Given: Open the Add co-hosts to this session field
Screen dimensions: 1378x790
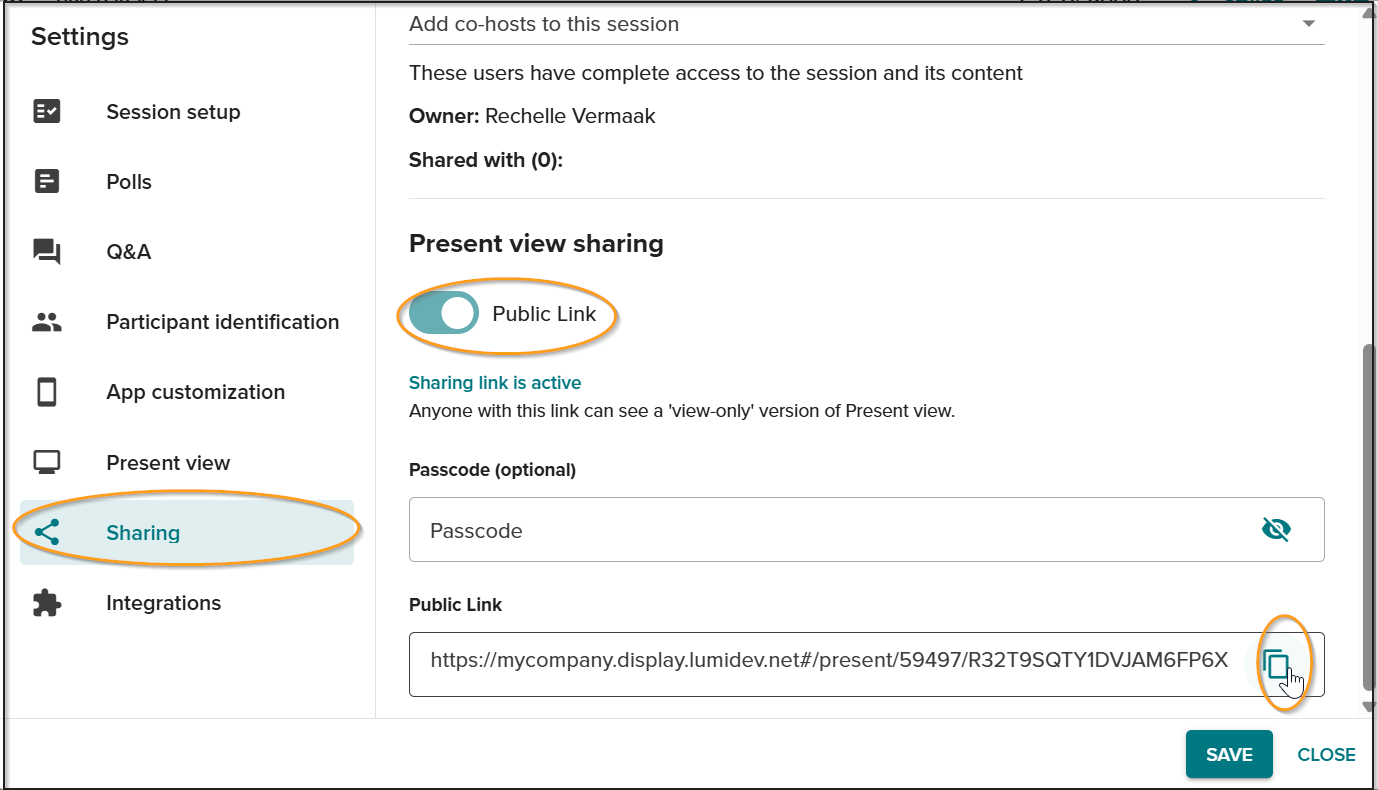Looking at the screenshot, I should point(867,24).
